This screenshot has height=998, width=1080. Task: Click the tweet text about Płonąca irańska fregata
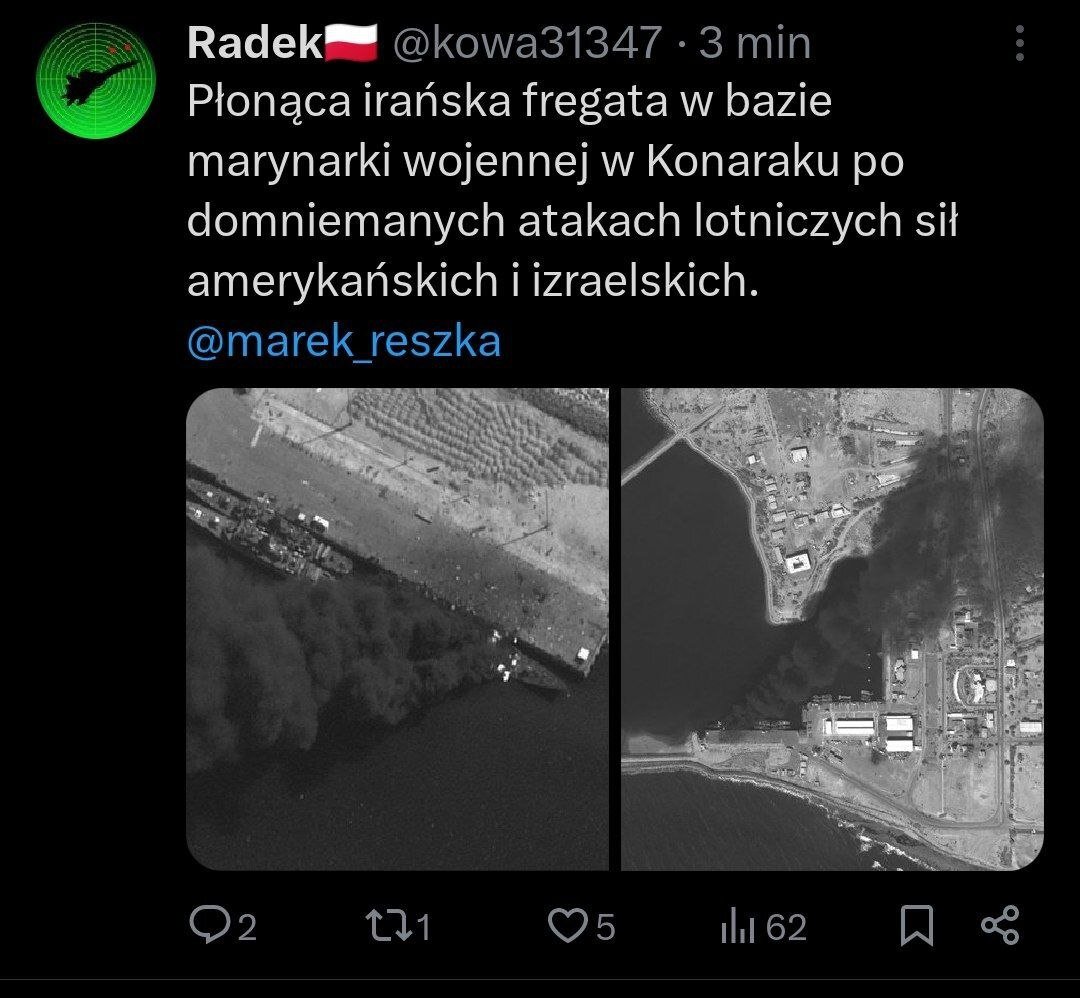coord(572,191)
